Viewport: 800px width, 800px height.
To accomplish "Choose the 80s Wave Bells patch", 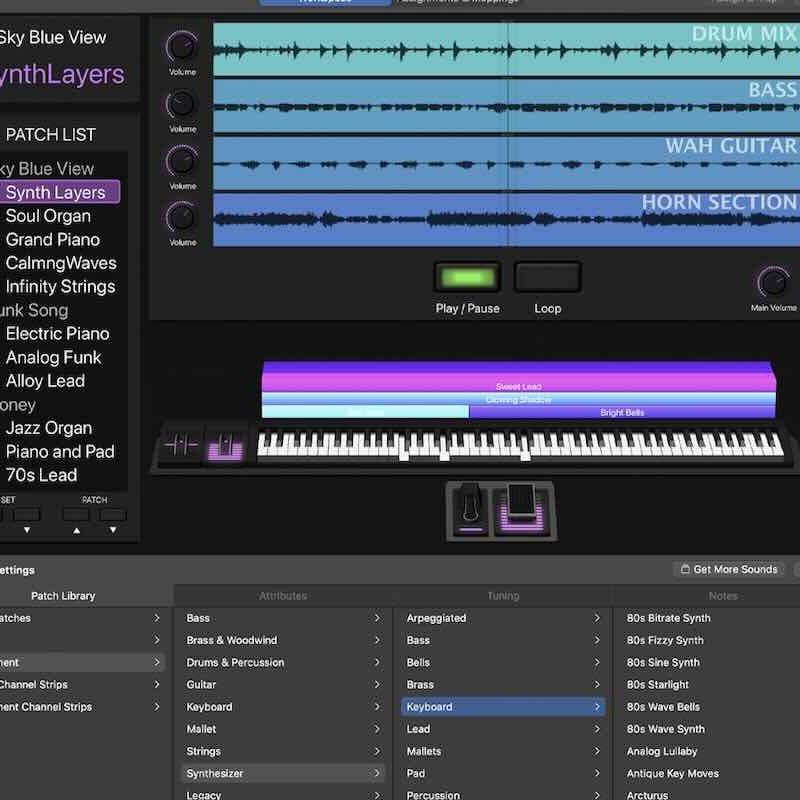I will [663, 707].
